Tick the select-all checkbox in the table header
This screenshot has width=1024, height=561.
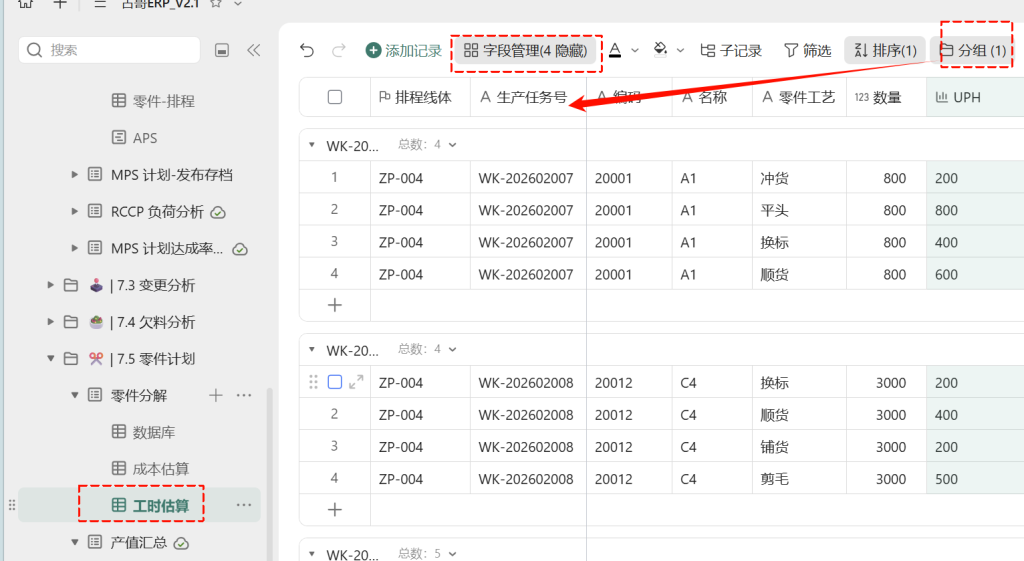[x=335, y=97]
